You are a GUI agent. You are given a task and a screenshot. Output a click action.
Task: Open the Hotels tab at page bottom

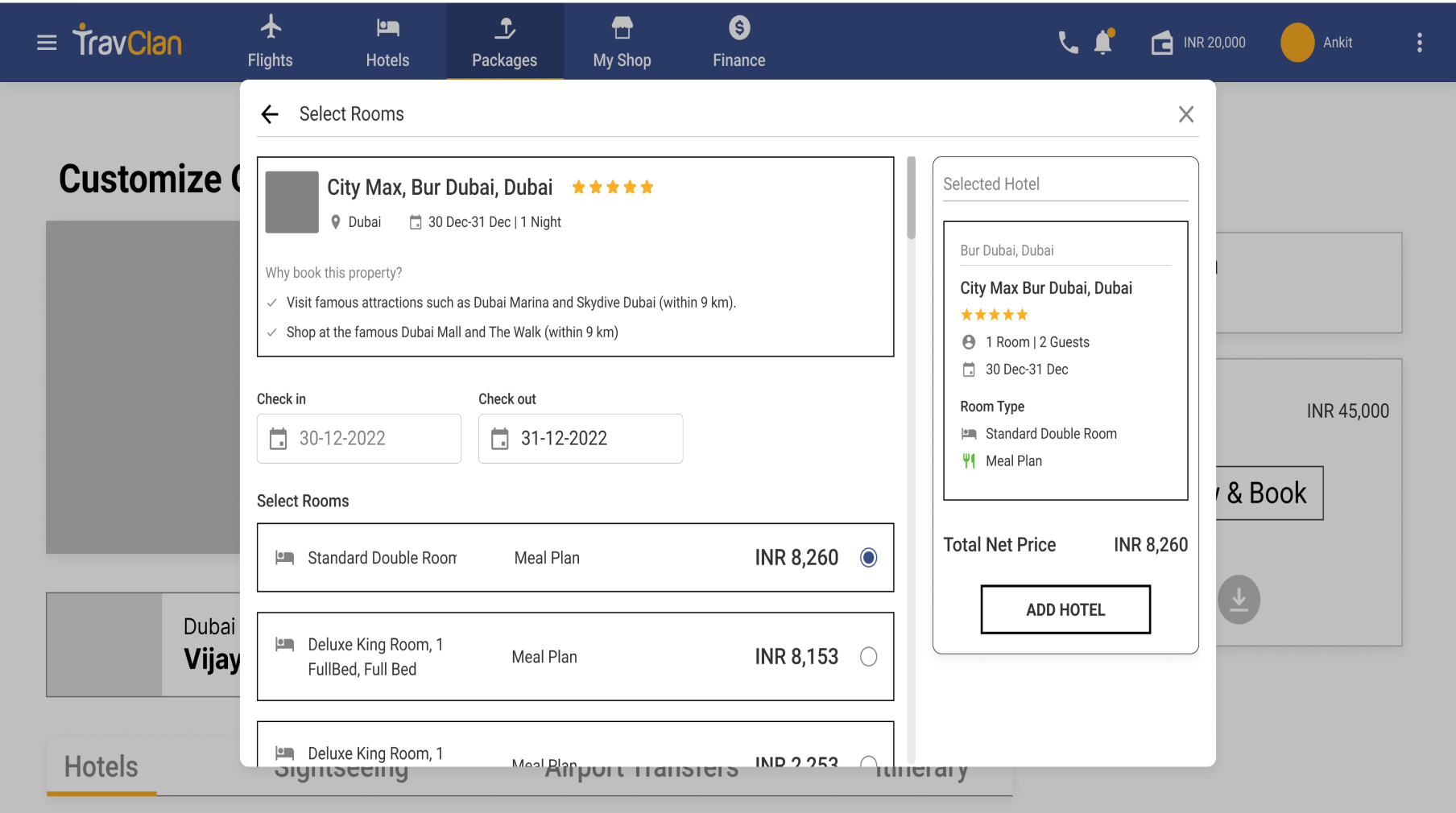point(101,767)
